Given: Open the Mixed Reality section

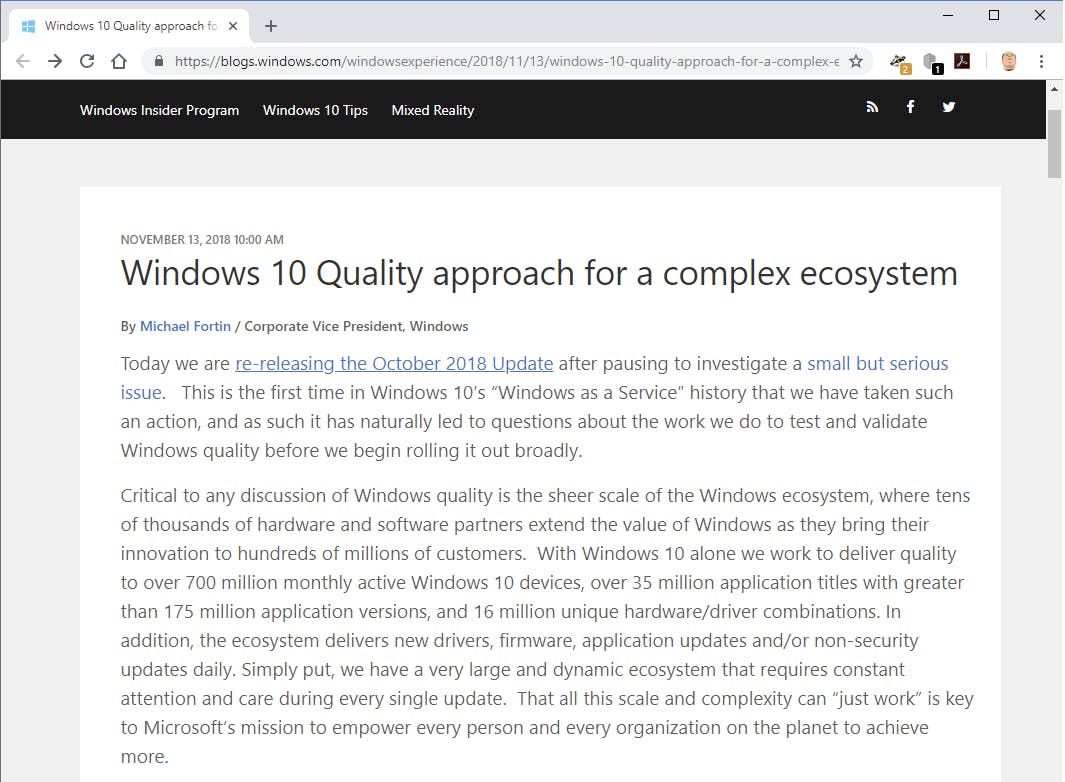Looking at the screenshot, I should pos(433,110).
